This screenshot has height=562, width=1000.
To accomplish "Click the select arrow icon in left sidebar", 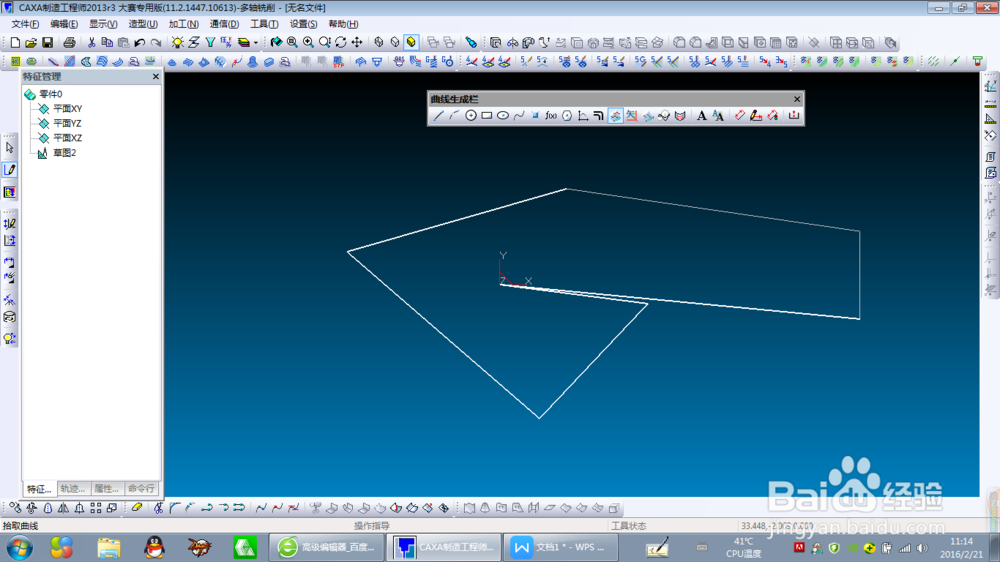I will (x=10, y=148).
